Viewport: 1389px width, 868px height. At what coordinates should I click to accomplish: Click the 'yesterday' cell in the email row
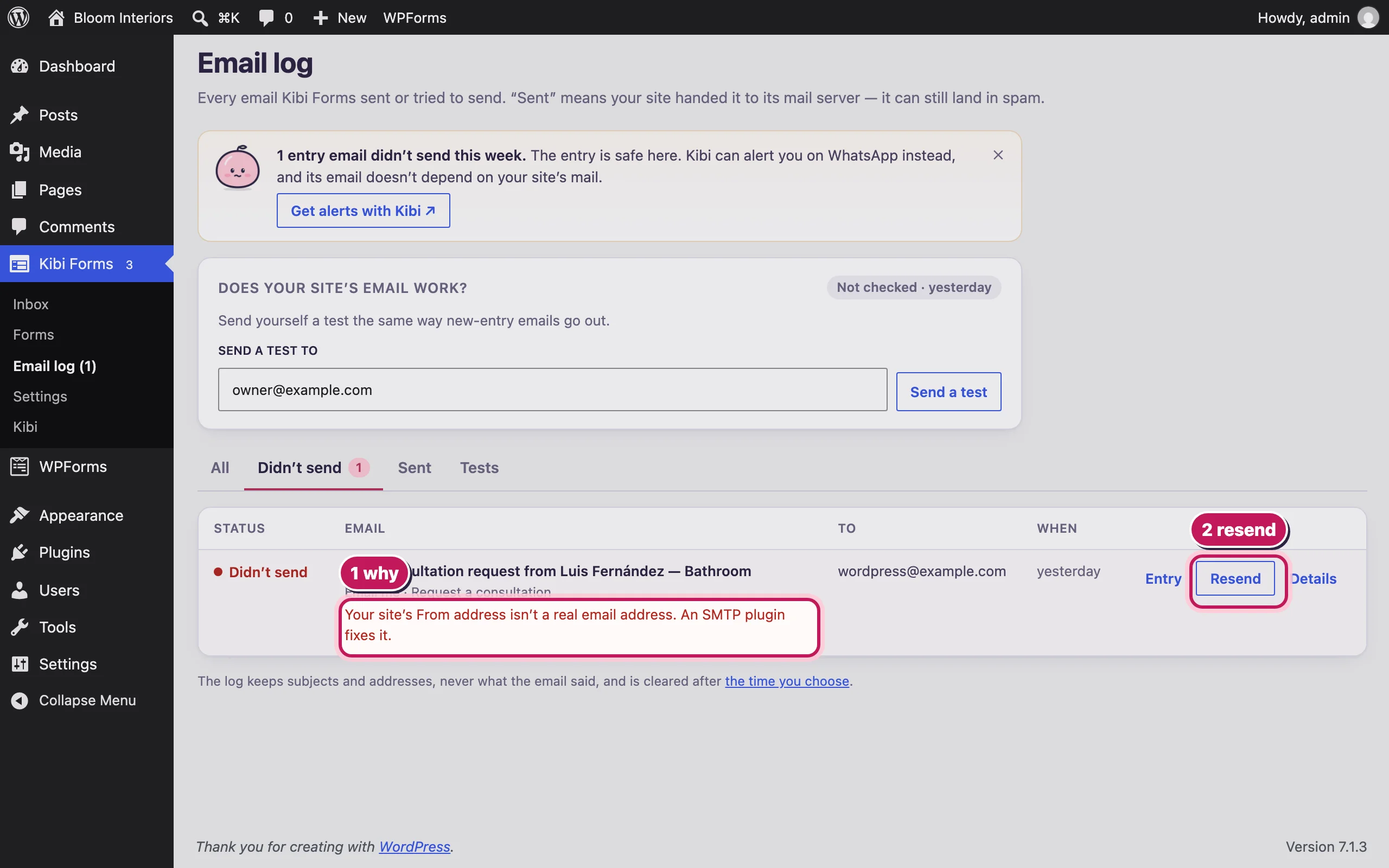[x=1068, y=571]
